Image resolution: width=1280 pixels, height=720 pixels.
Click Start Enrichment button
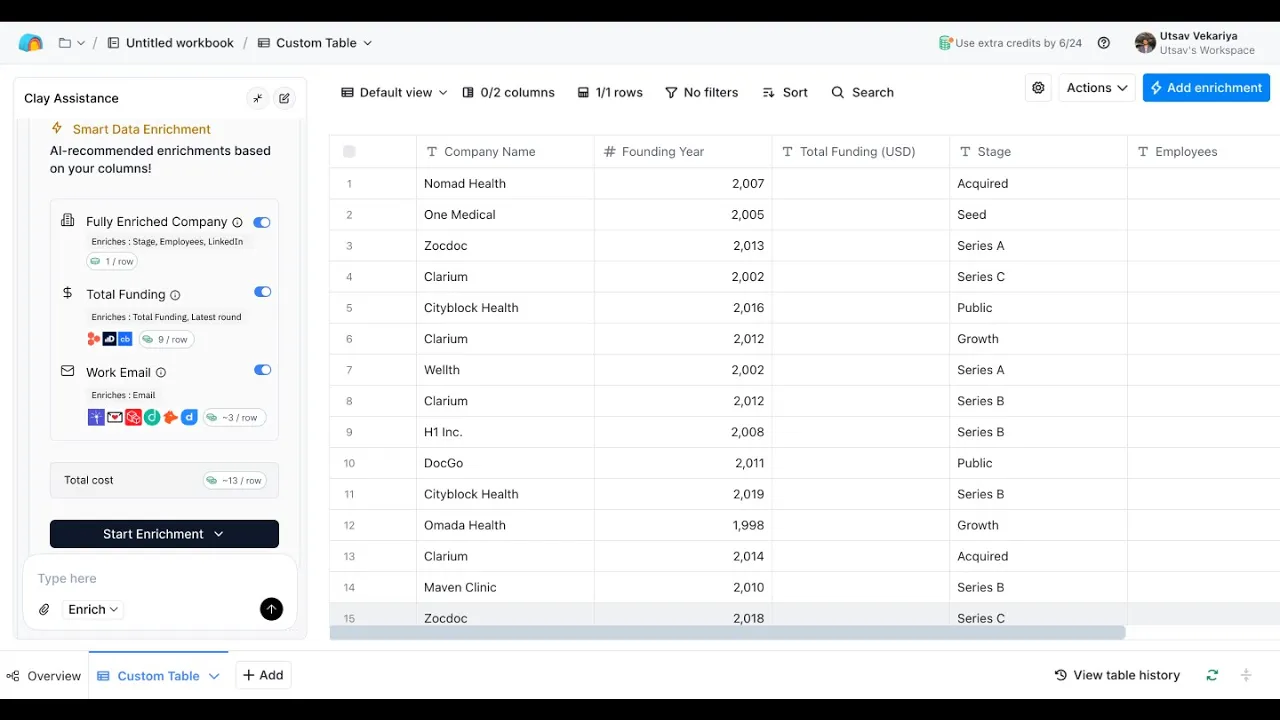164,534
